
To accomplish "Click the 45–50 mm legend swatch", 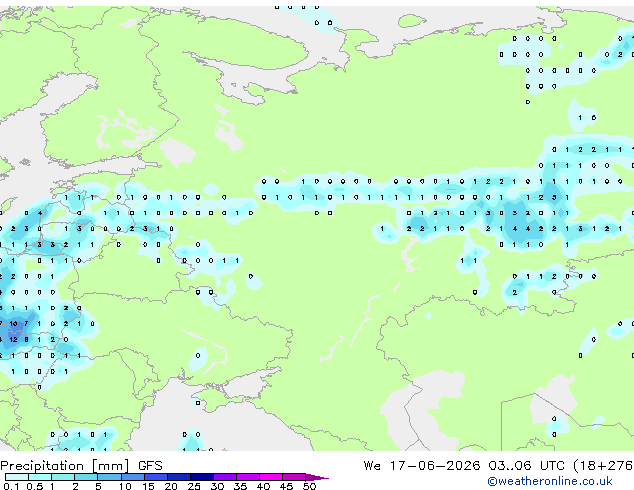I will [x=294, y=477].
